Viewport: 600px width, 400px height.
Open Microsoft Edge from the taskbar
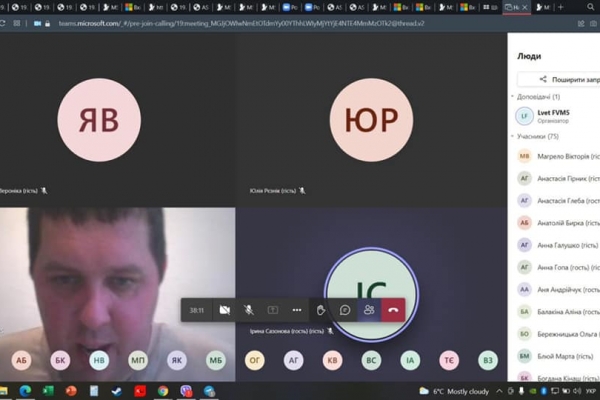(25, 391)
